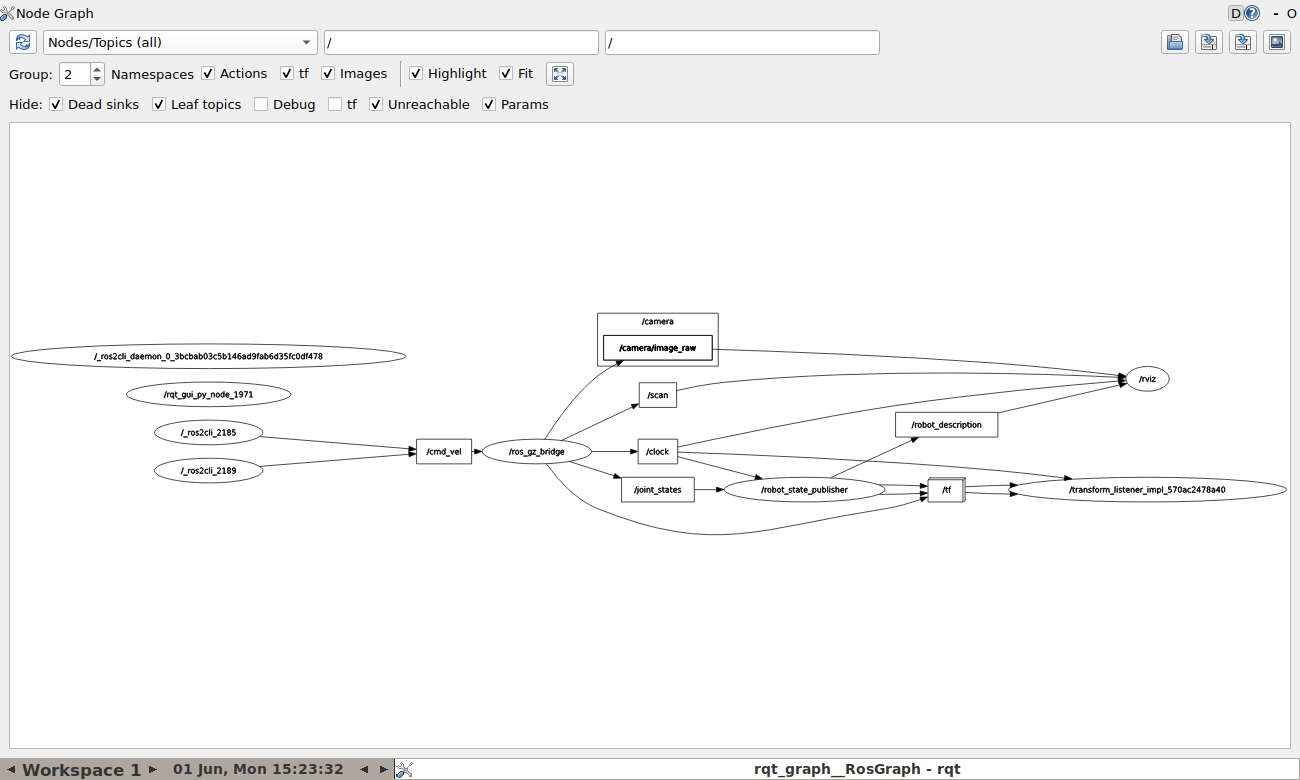The image size is (1300, 780).
Task: Save graph as SVG file
Action: click(1243, 42)
